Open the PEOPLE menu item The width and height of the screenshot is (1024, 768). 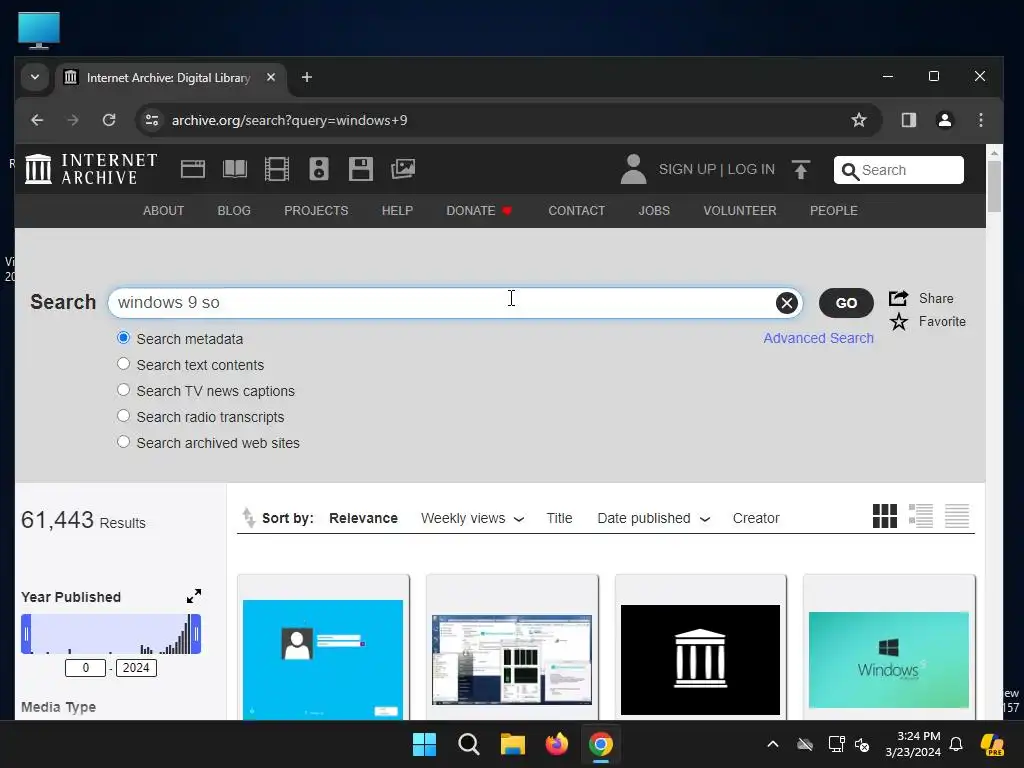click(834, 211)
